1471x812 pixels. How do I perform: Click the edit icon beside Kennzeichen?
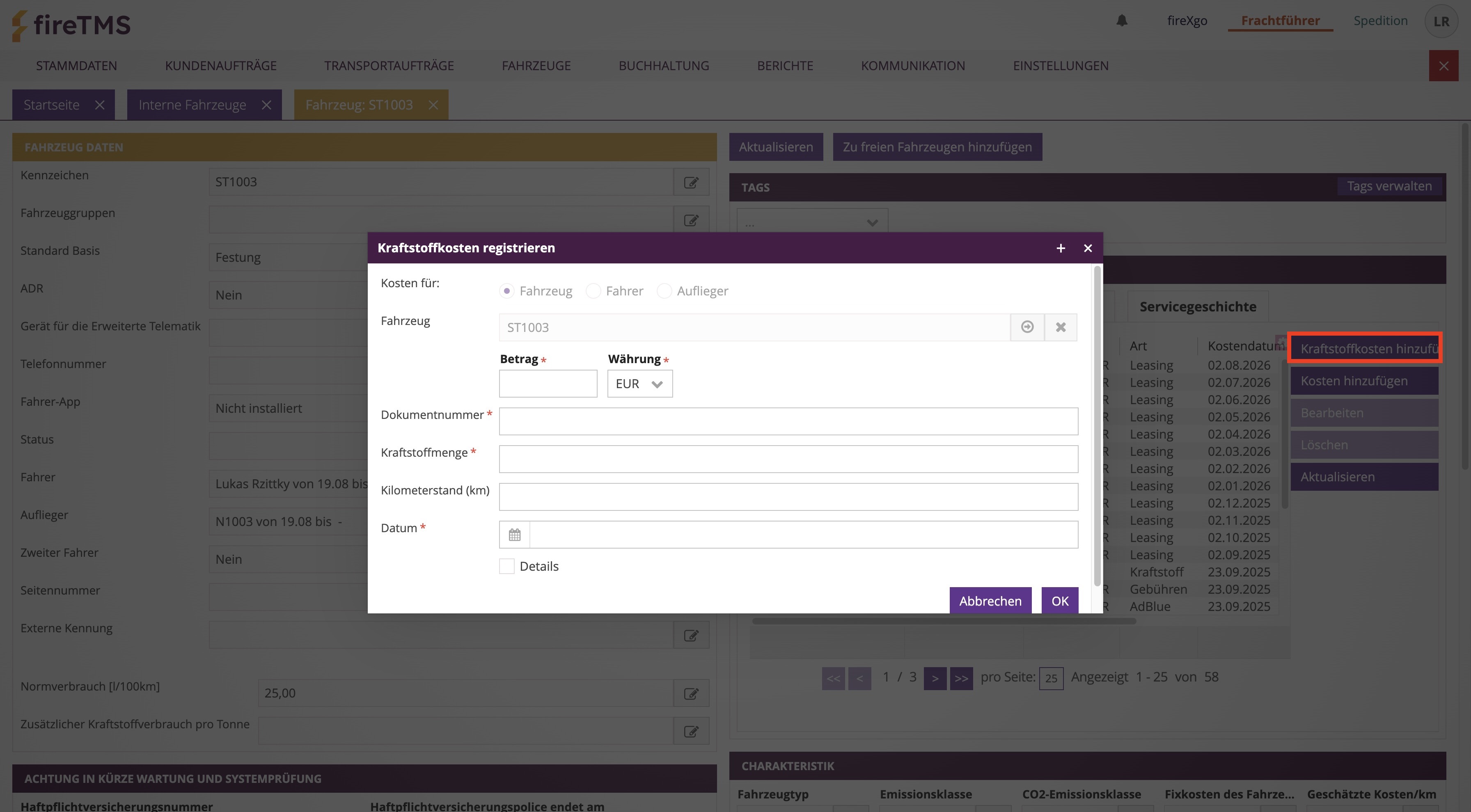pyautogui.click(x=691, y=182)
